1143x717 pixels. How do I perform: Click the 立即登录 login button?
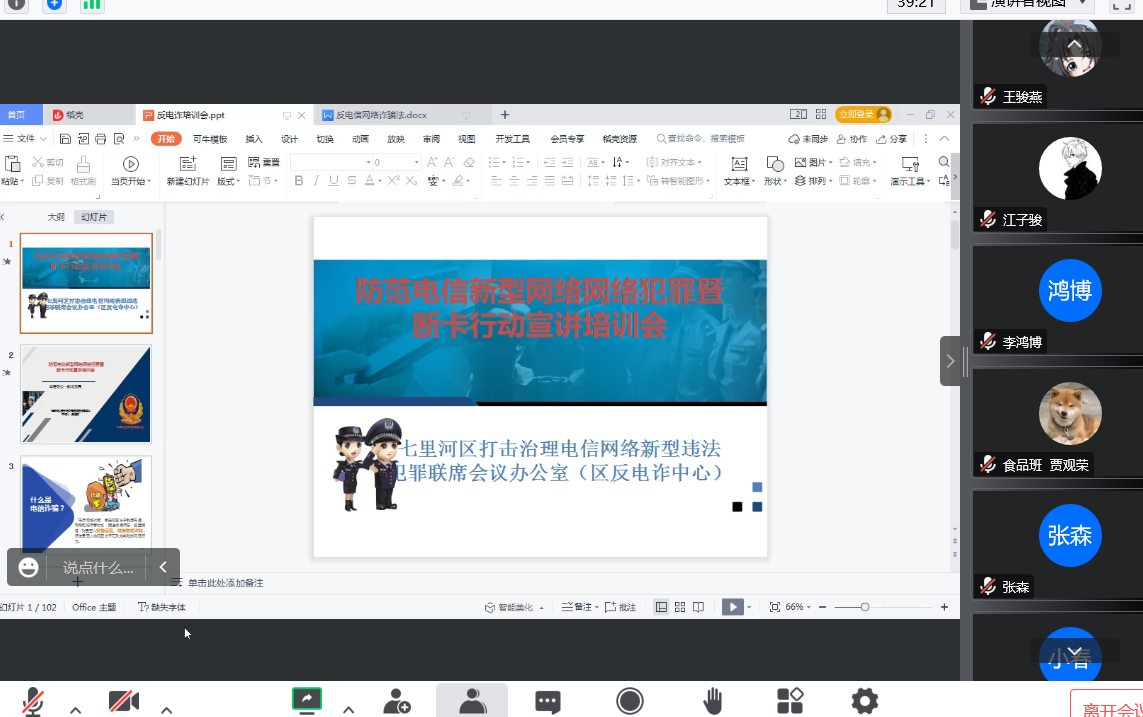[x=863, y=115]
